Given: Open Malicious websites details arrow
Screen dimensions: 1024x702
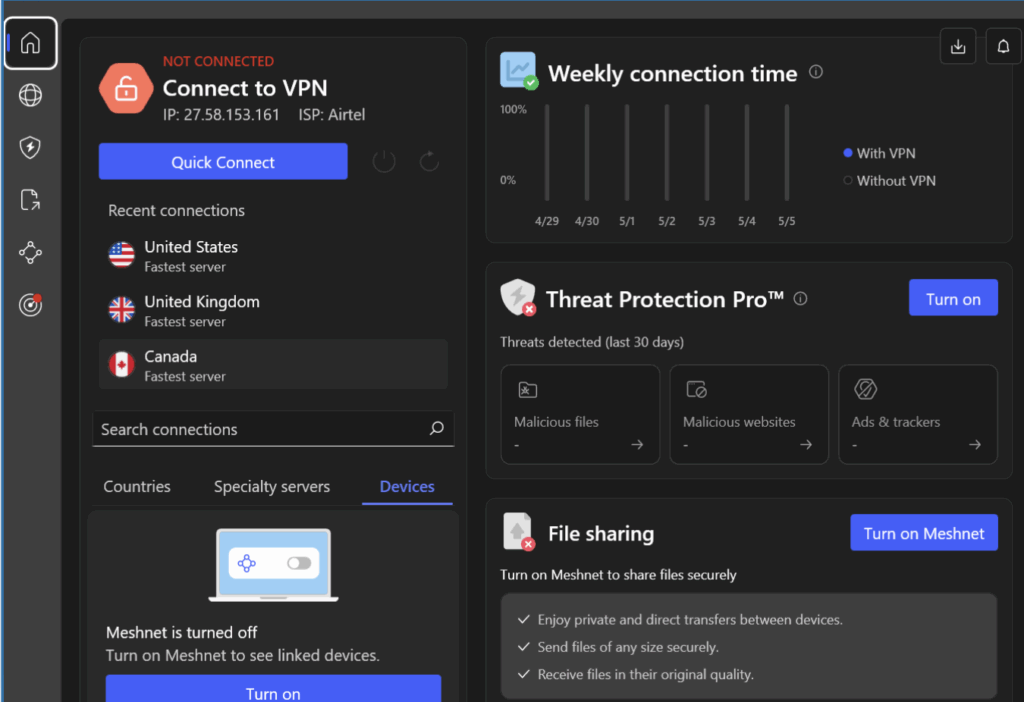Looking at the screenshot, I should click(806, 445).
